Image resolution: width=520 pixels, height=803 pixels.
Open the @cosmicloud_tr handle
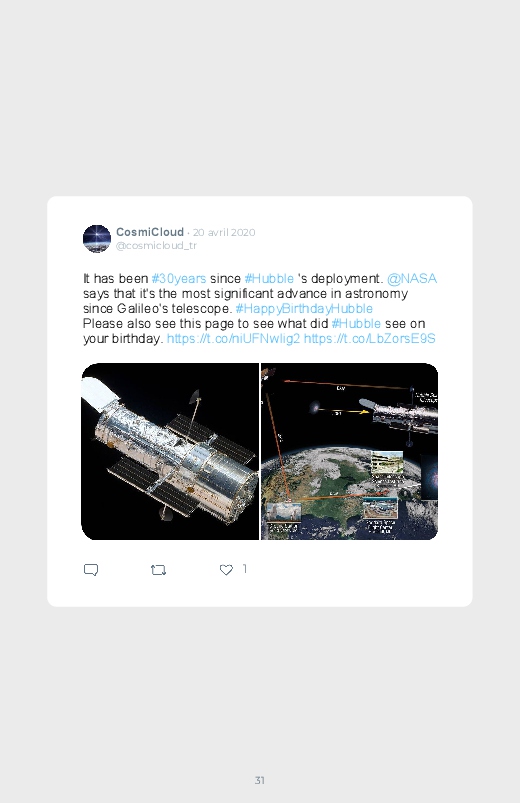point(156,245)
